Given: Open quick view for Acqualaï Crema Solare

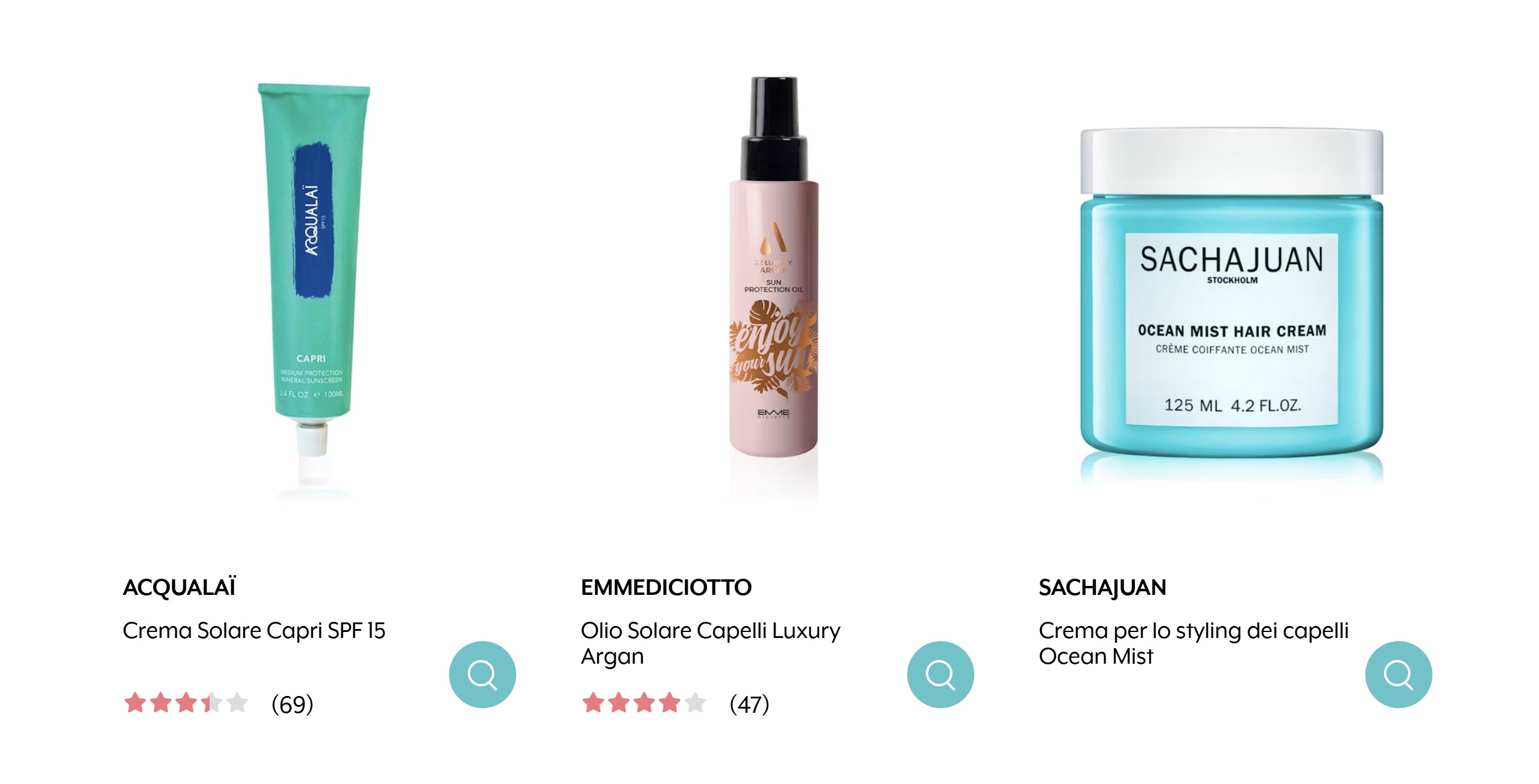Looking at the screenshot, I should click(482, 674).
